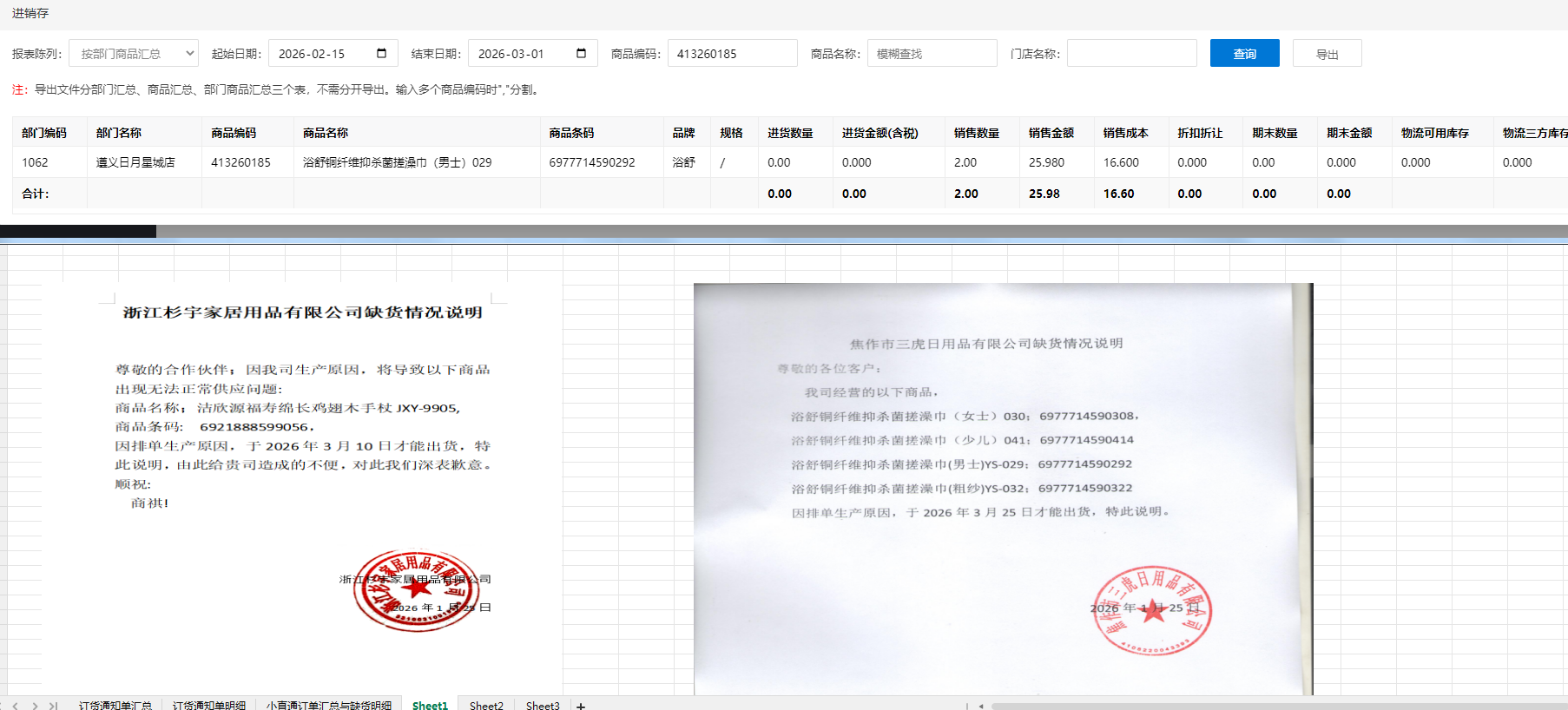Click the dark table horizontal scrollbar thumb
1568x710 pixels.
[x=78, y=231]
